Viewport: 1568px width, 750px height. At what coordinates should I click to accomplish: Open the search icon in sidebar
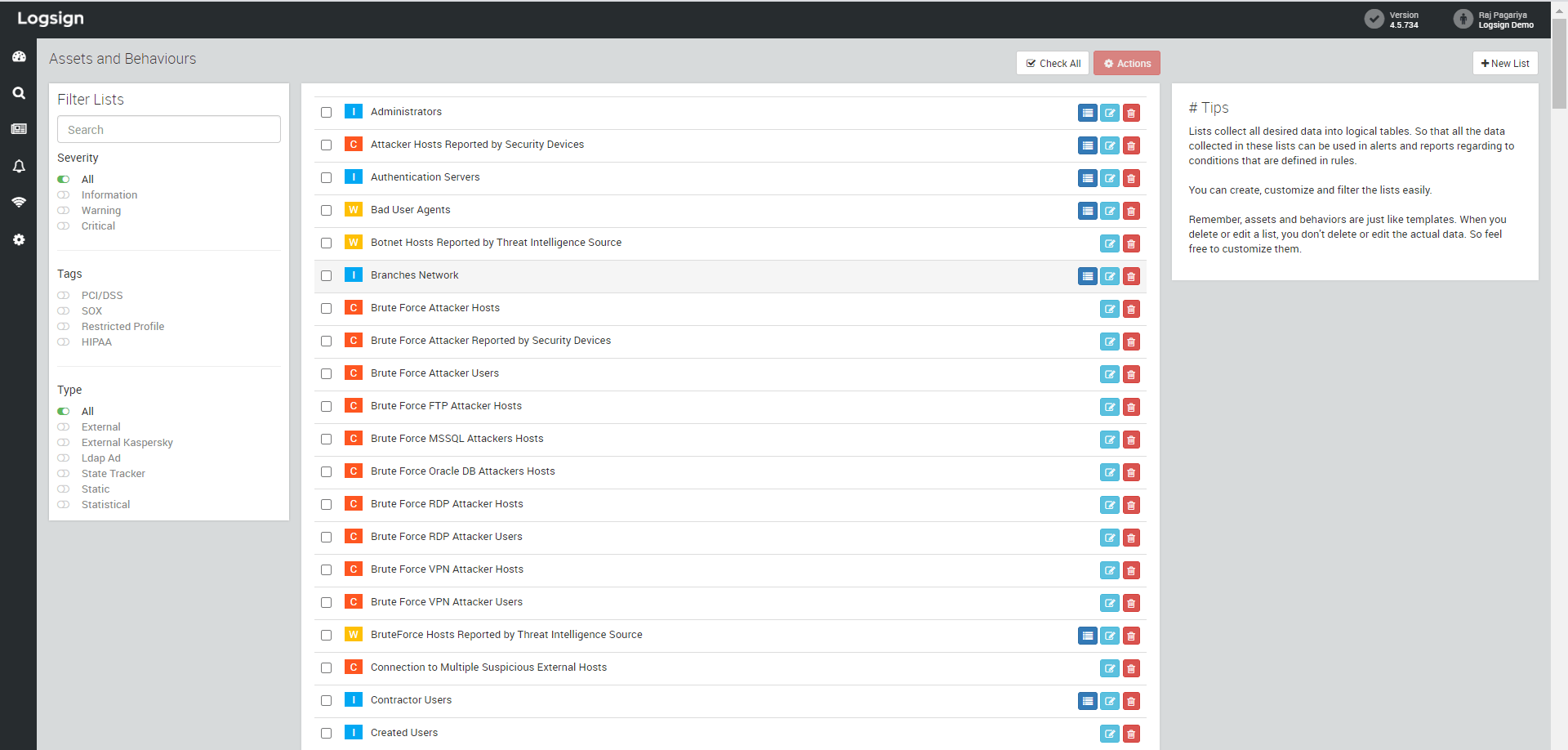pyautogui.click(x=19, y=93)
